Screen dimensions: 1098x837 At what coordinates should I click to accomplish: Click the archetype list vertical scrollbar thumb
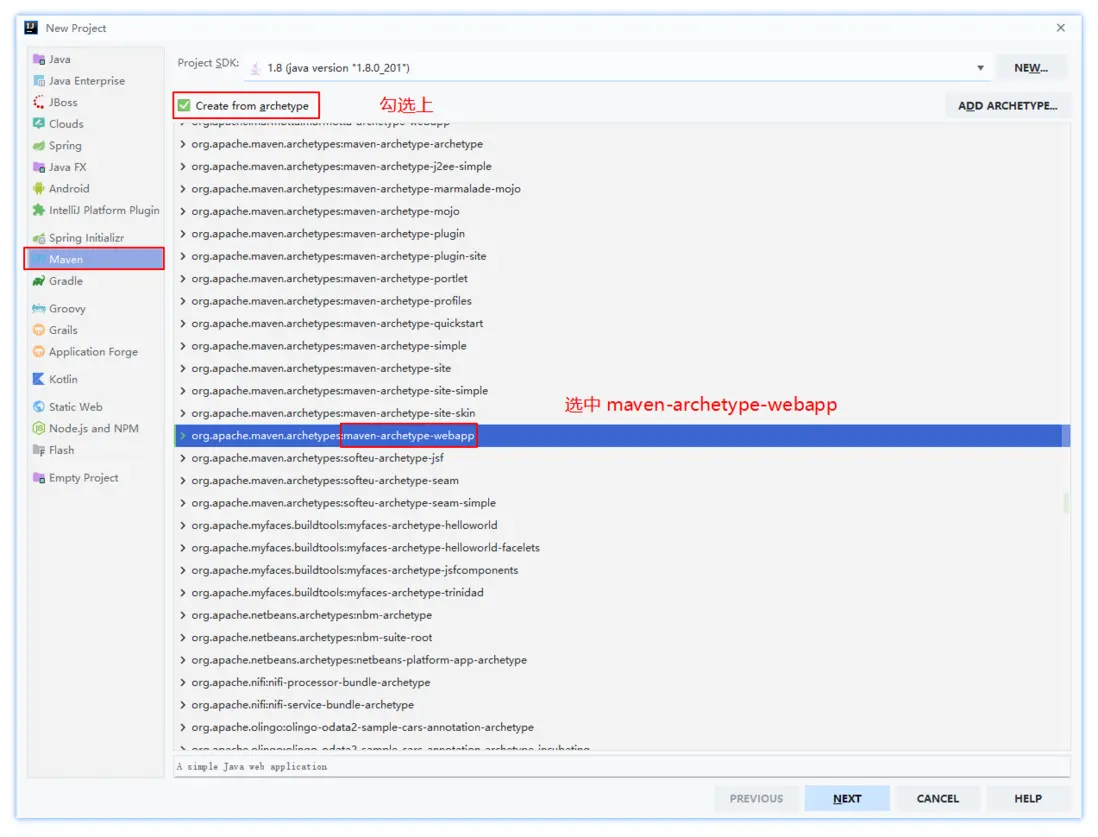(x=1066, y=503)
